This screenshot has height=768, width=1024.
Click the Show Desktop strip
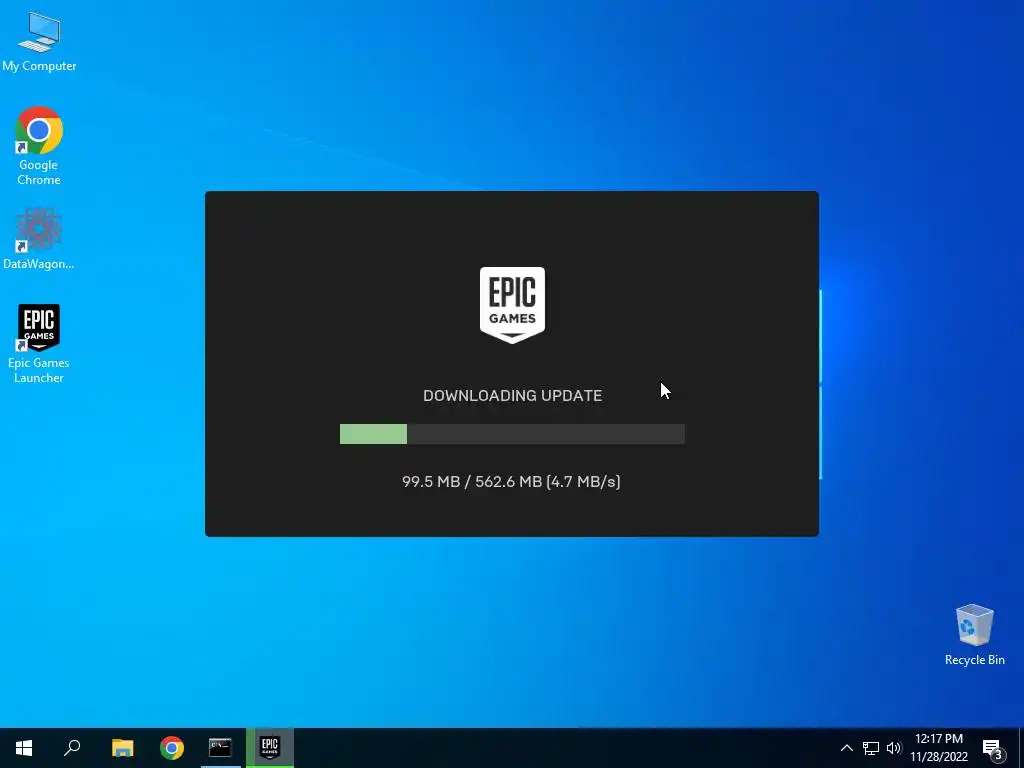tap(1021, 748)
